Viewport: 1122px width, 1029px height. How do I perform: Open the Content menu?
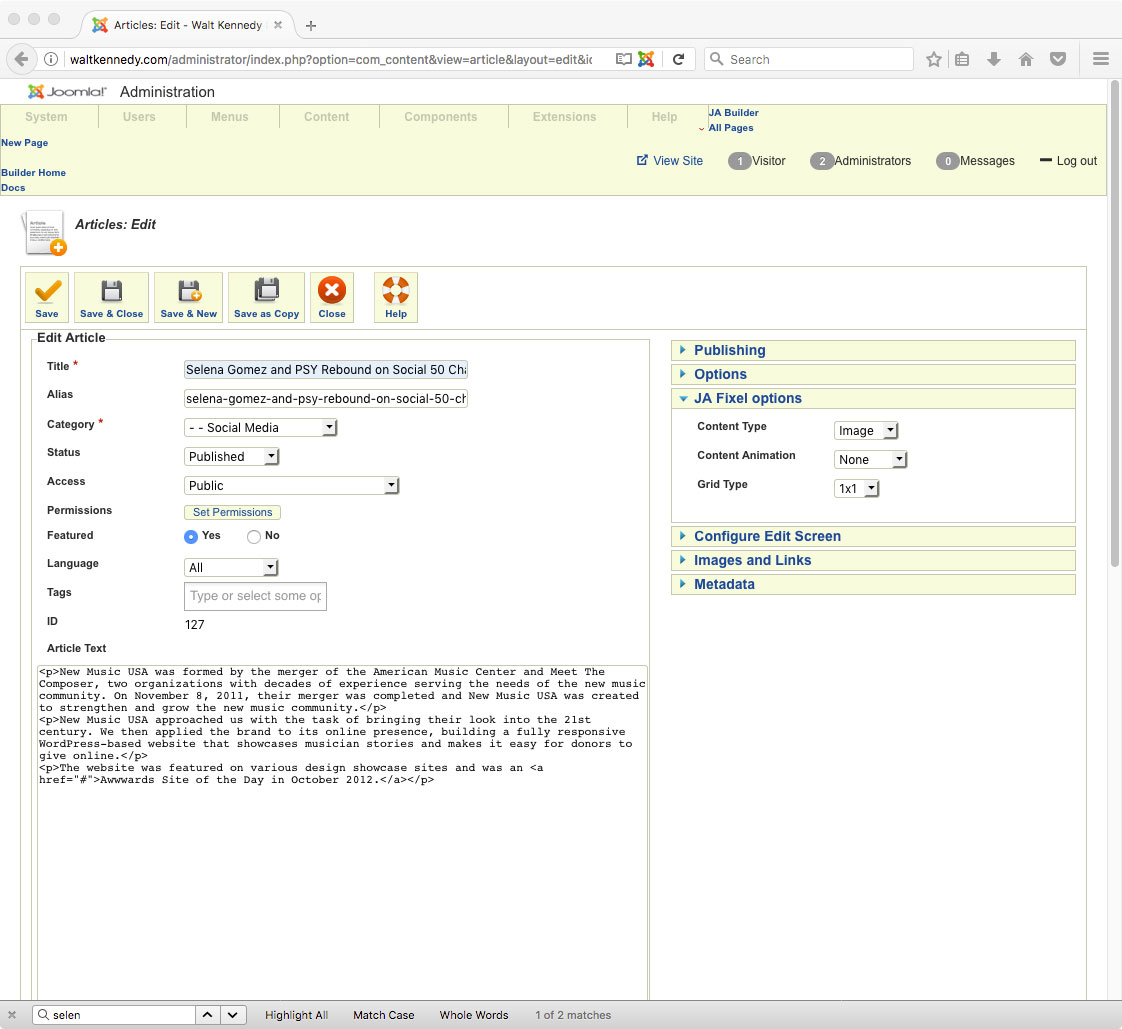(327, 117)
